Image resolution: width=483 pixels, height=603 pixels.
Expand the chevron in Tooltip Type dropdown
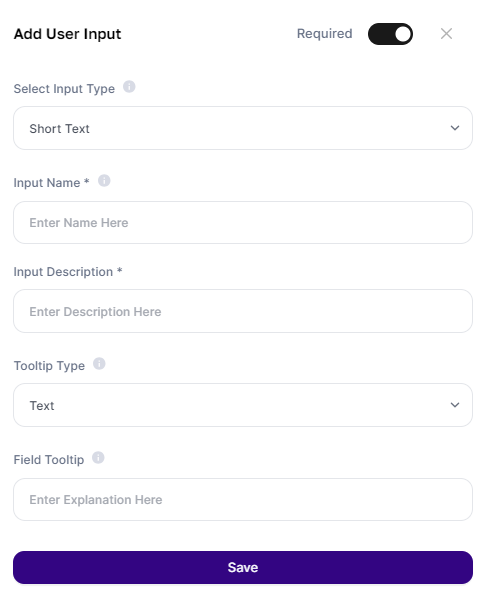[455, 405]
